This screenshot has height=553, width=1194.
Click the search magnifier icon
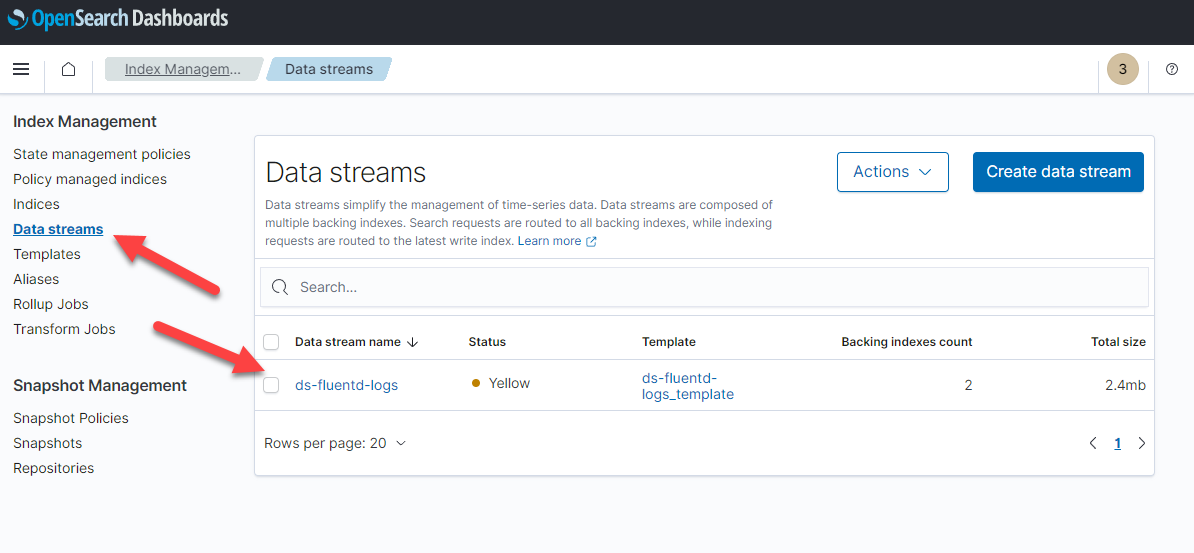280,287
